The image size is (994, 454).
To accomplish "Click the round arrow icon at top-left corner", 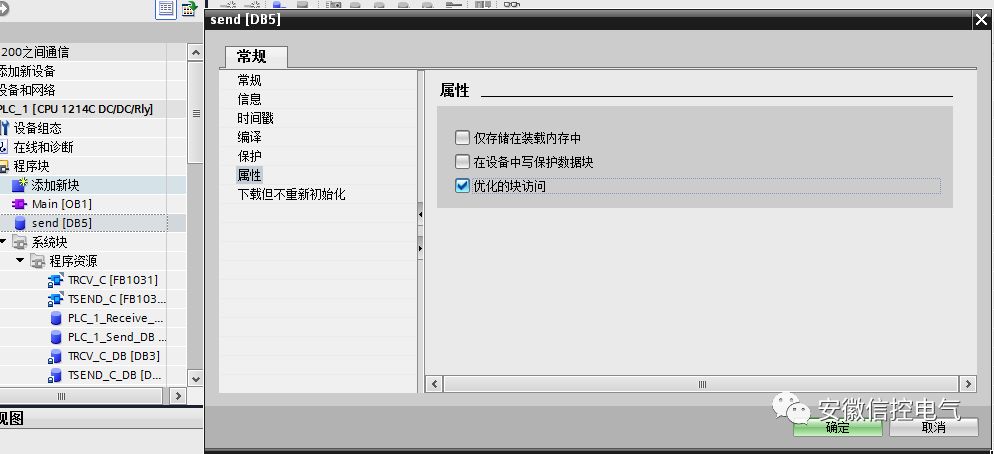I will click(x=4, y=9).
